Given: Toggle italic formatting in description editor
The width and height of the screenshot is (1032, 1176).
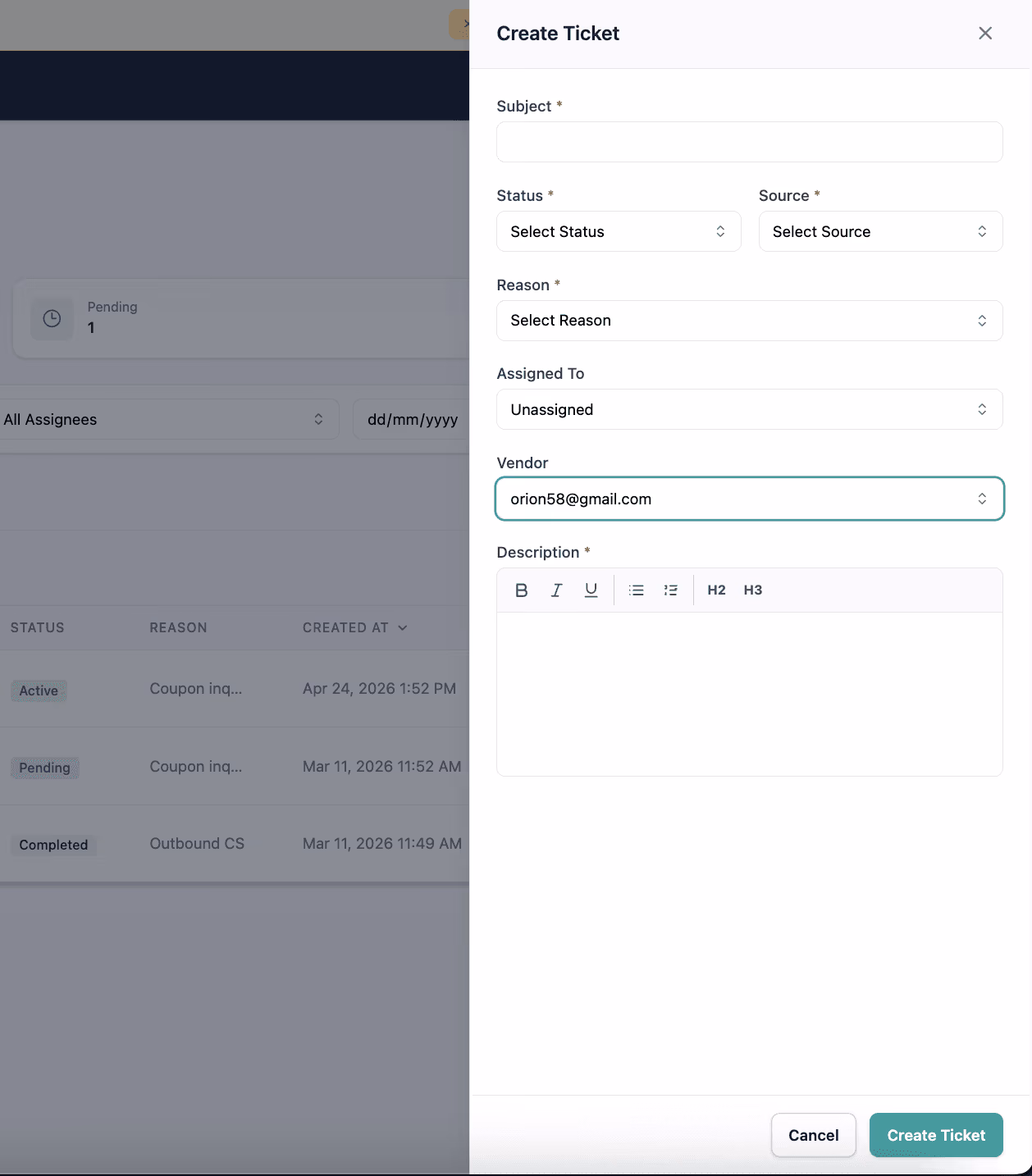Looking at the screenshot, I should [x=556, y=590].
